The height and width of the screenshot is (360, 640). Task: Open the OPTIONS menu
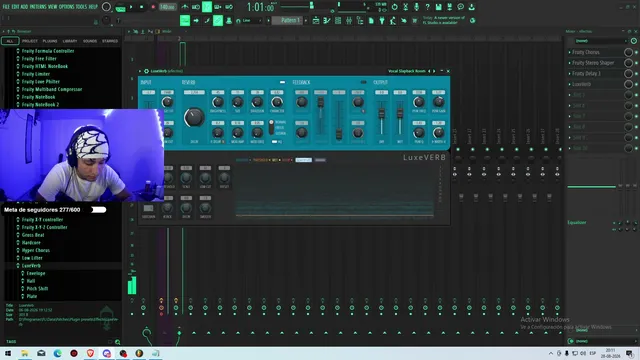(x=67, y=7)
